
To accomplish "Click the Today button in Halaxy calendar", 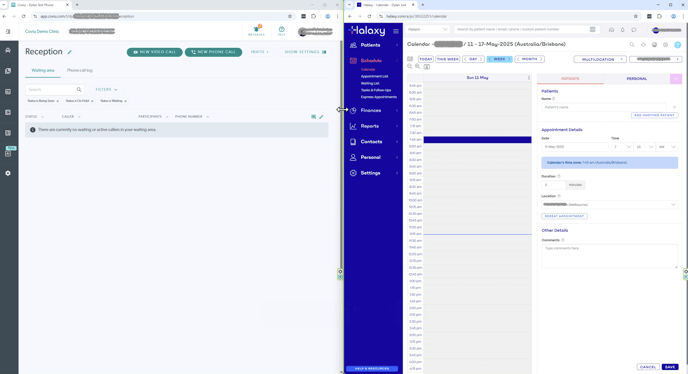I will pyautogui.click(x=426, y=59).
